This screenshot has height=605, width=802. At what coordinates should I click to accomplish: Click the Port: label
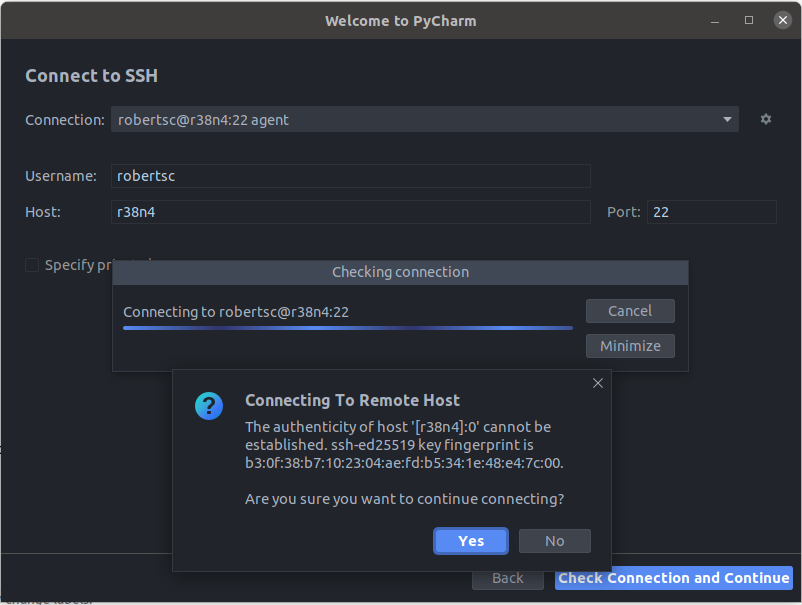point(623,212)
